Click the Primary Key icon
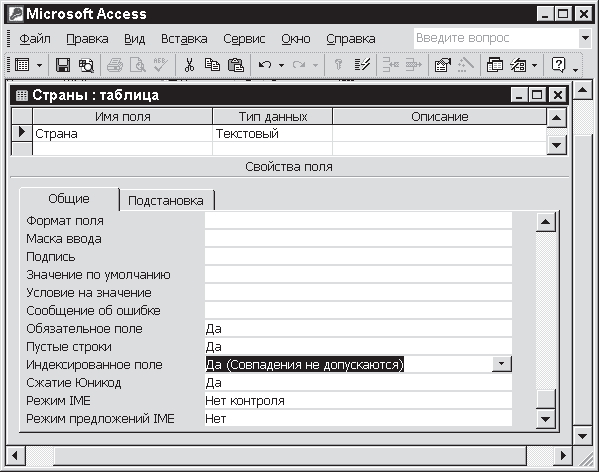 (x=338, y=65)
